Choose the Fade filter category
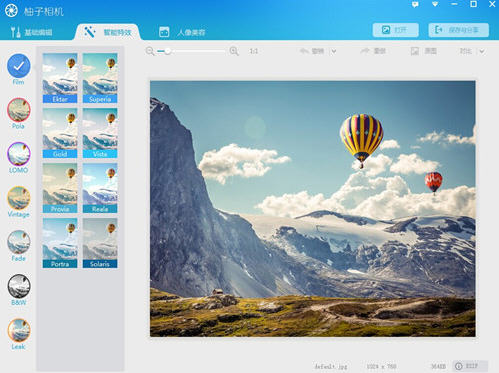Viewport: 499px width, 373px height. 19,242
